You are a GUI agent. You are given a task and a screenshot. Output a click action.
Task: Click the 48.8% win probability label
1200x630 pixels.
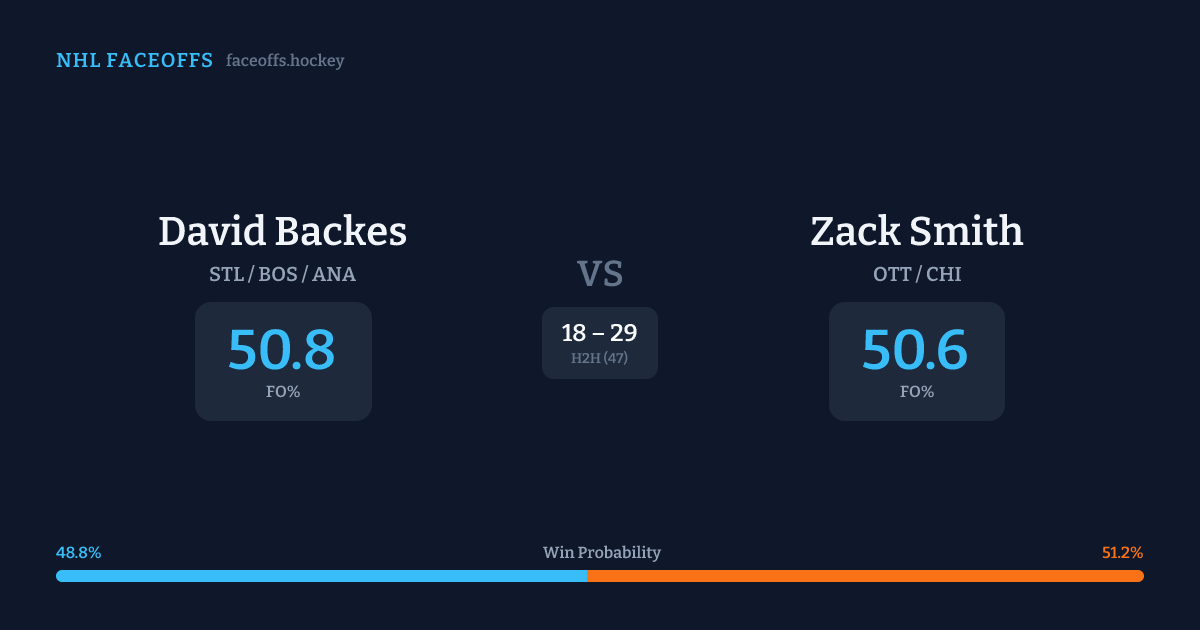79,553
